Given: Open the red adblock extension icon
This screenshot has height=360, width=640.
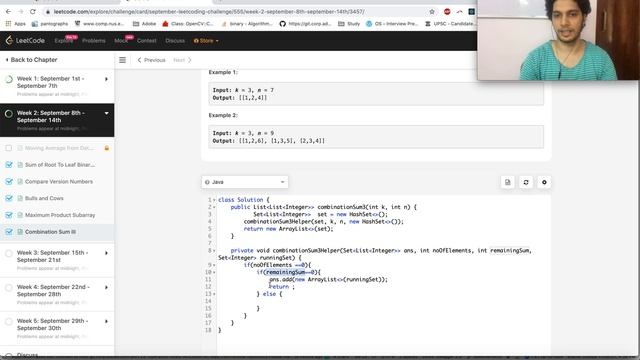Looking at the screenshot, I should (x=447, y=12).
